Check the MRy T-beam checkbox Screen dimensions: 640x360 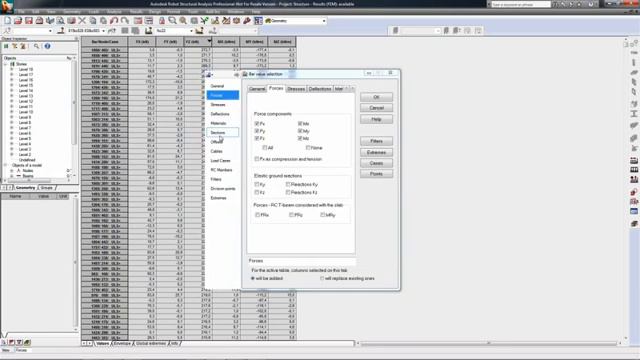click(322, 215)
